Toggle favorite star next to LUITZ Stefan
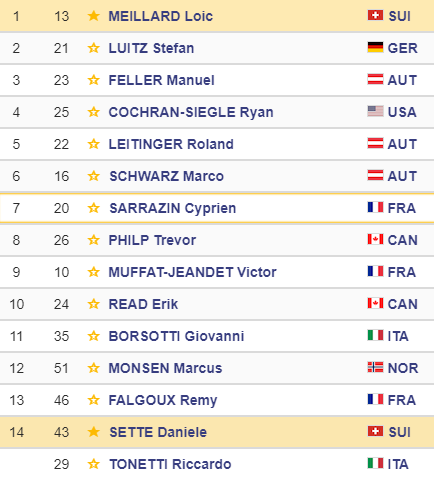This screenshot has width=434, height=478. tap(93, 48)
